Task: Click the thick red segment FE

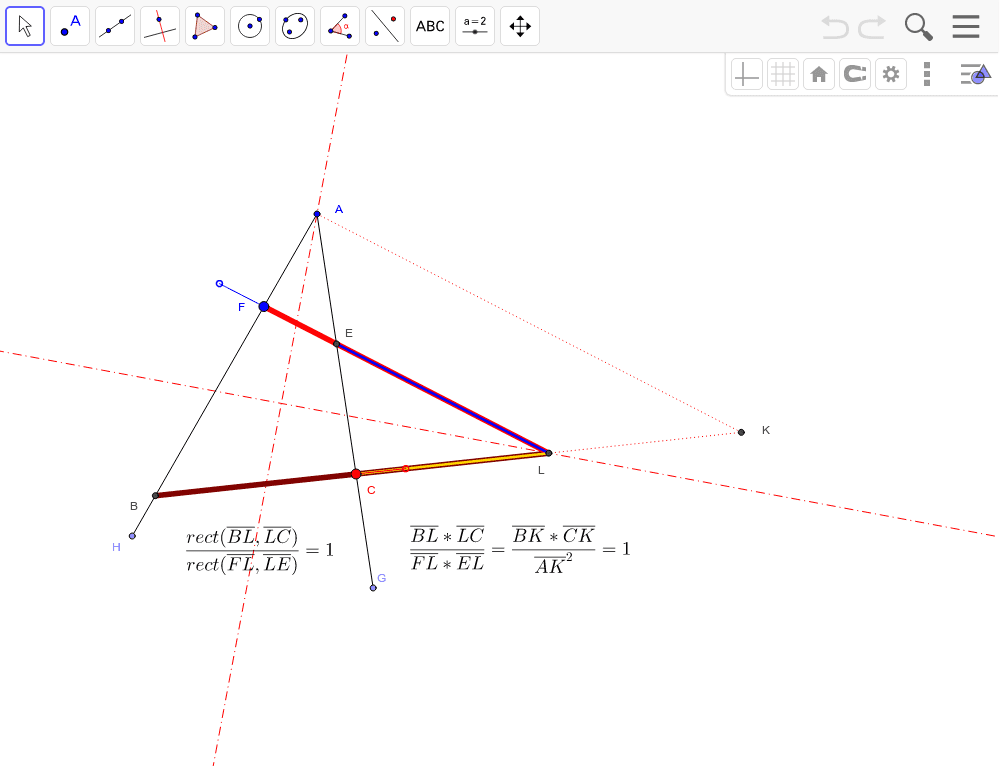Action: pyautogui.click(x=300, y=325)
